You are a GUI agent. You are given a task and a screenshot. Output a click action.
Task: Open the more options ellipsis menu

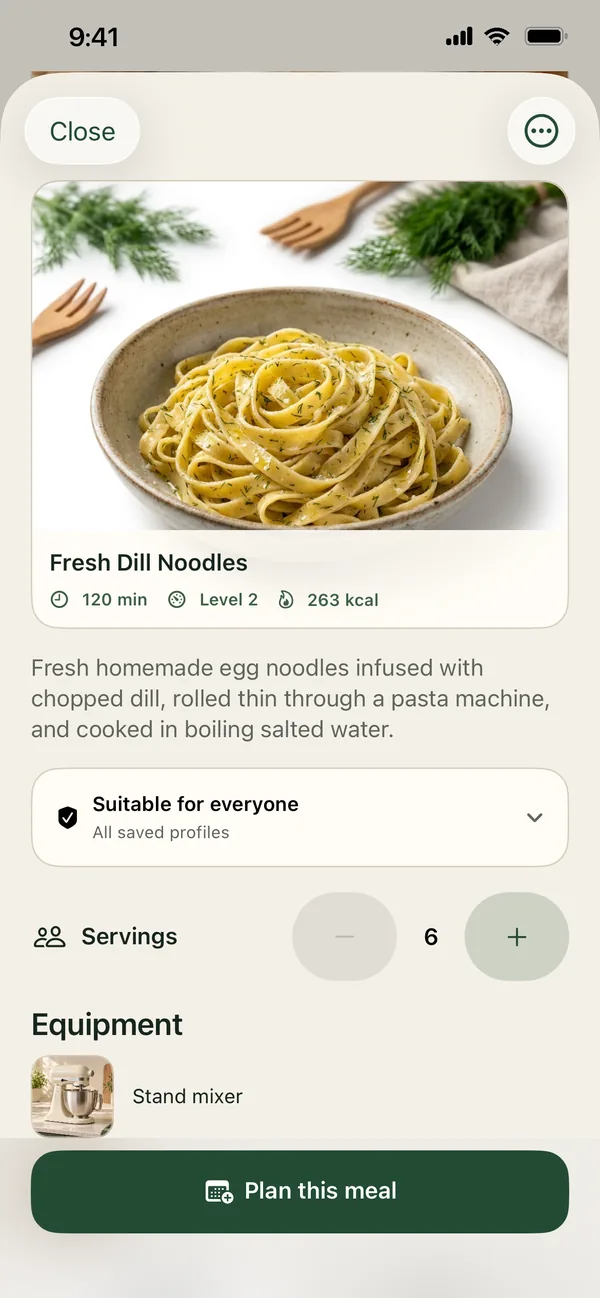(541, 131)
